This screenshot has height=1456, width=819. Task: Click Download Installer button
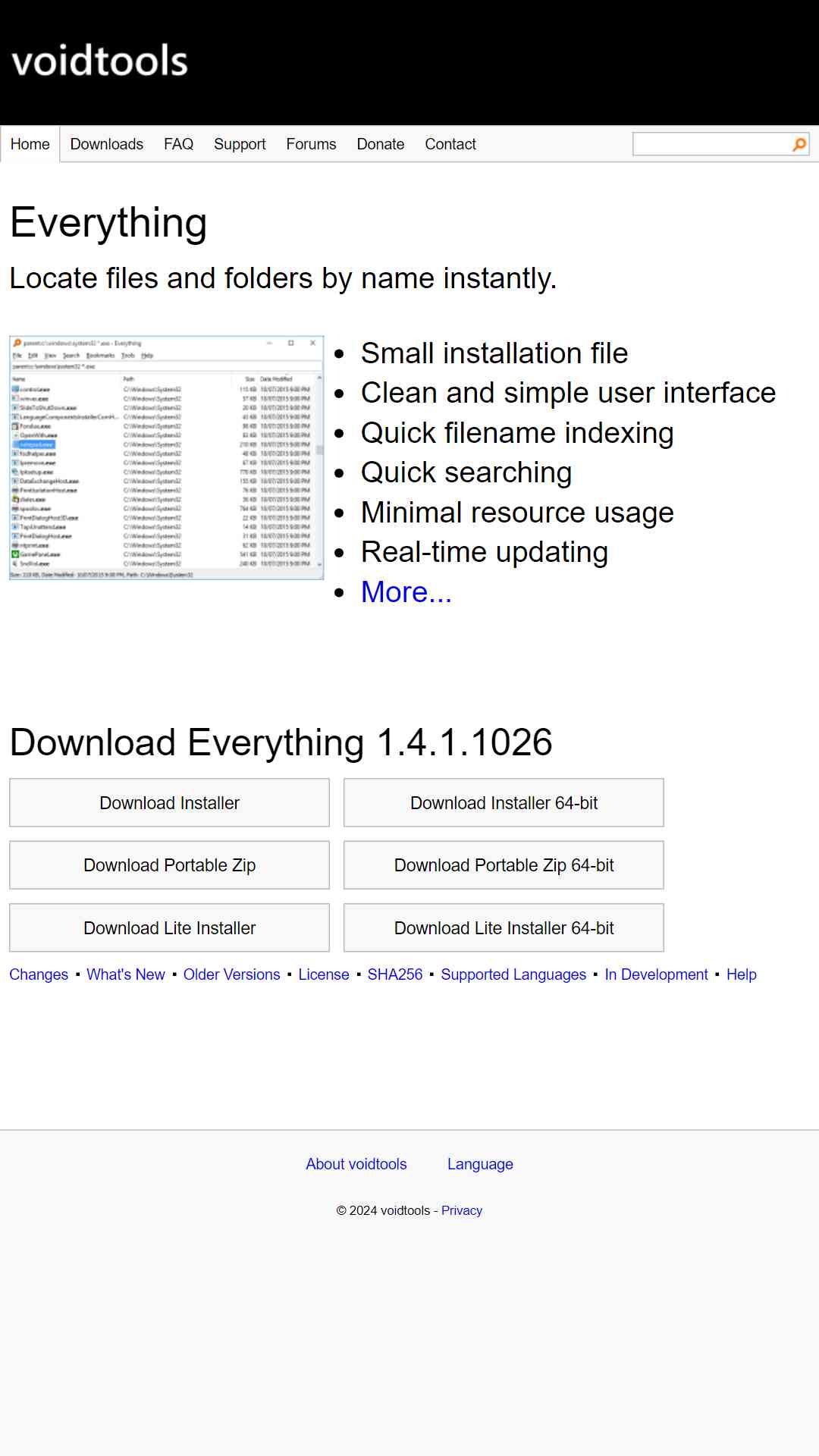[x=170, y=803]
